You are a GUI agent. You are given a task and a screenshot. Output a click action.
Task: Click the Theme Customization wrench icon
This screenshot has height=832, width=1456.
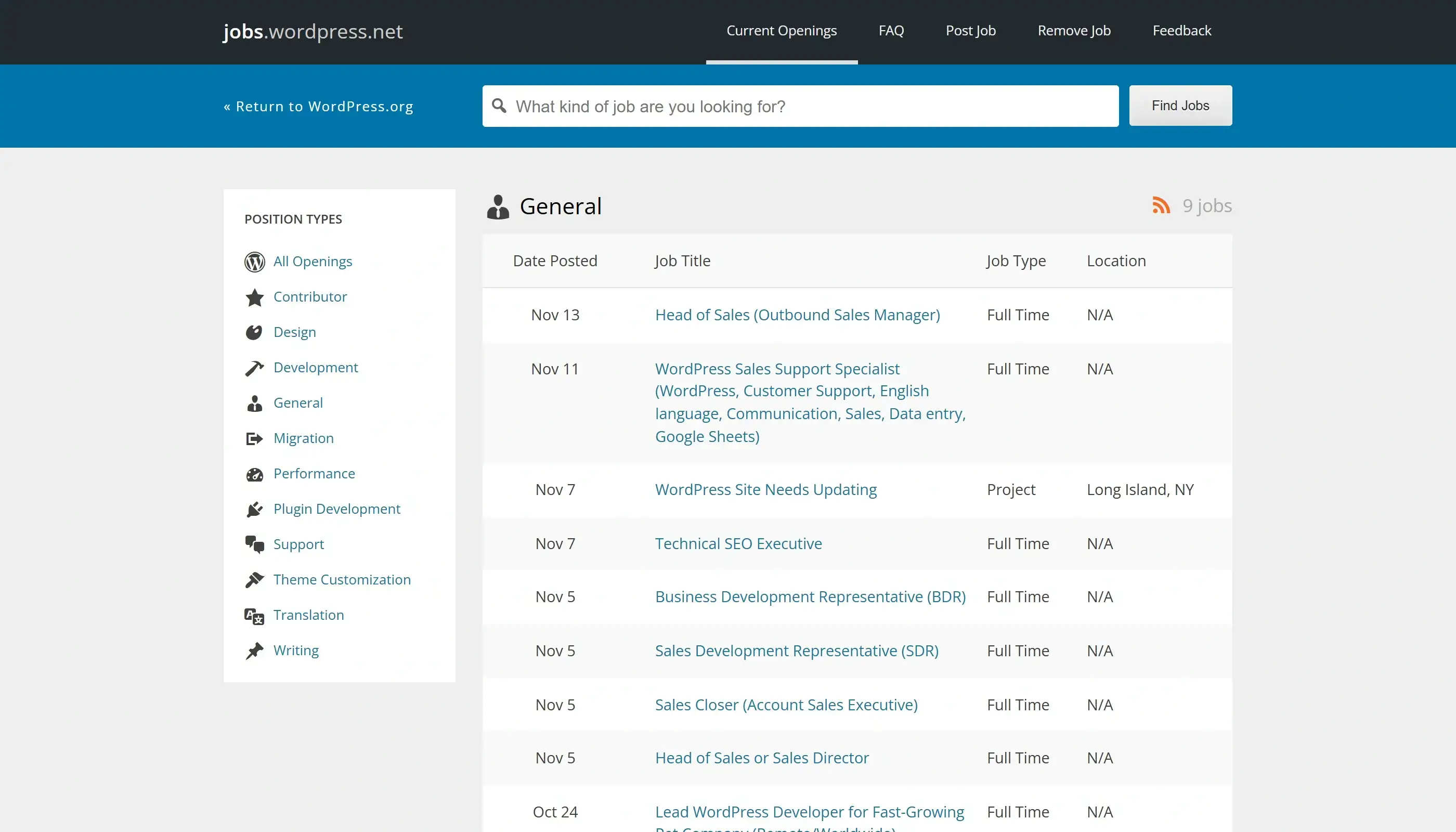pos(255,580)
